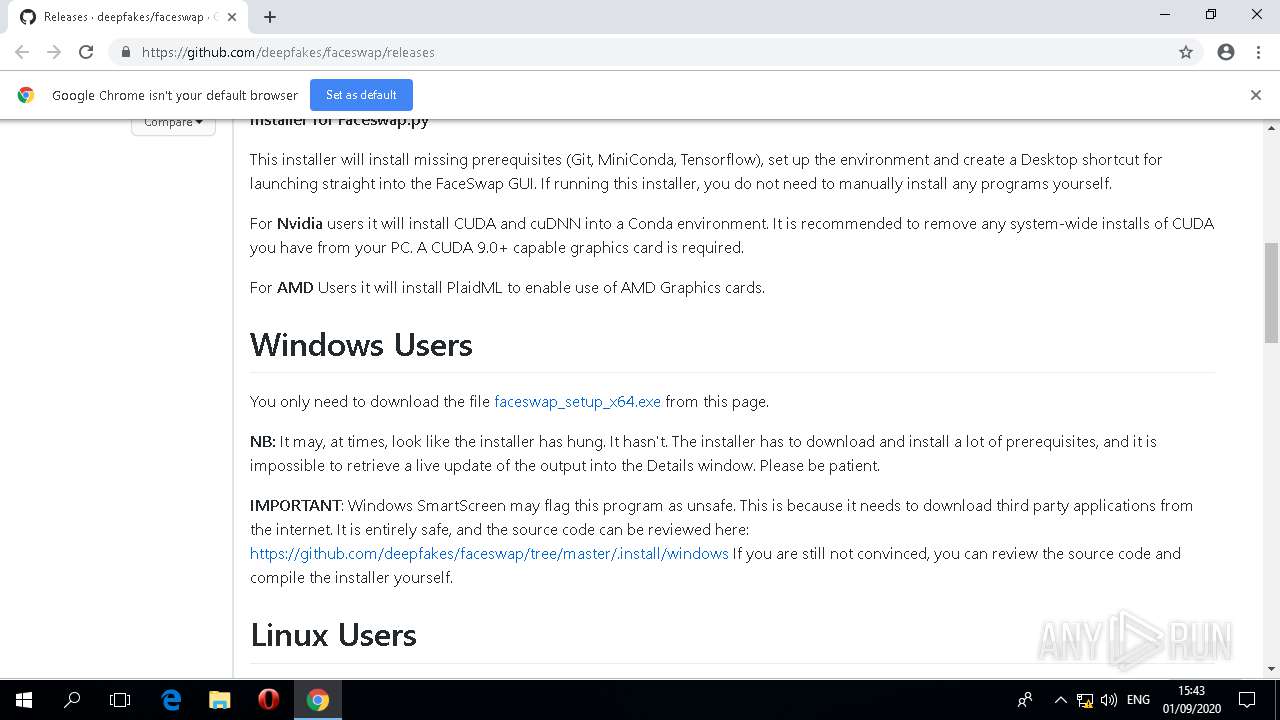Open the clock and date flyout
Image resolution: width=1280 pixels, height=720 pixels.
1191,700
